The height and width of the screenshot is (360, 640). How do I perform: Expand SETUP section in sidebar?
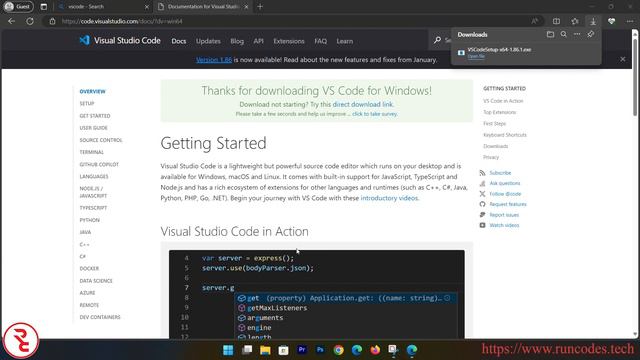pyautogui.click(x=87, y=104)
